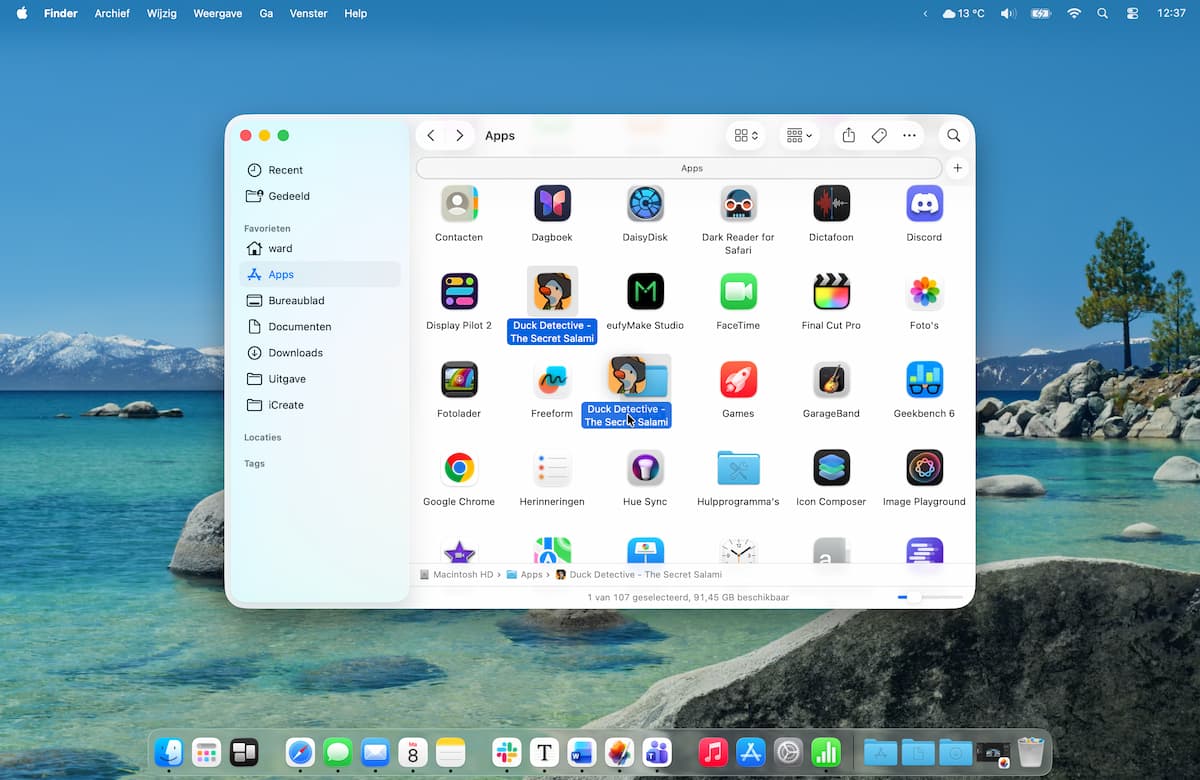Screen dimensions: 1200x780
Task: Click the share icon in toolbar
Action: (x=848, y=136)
